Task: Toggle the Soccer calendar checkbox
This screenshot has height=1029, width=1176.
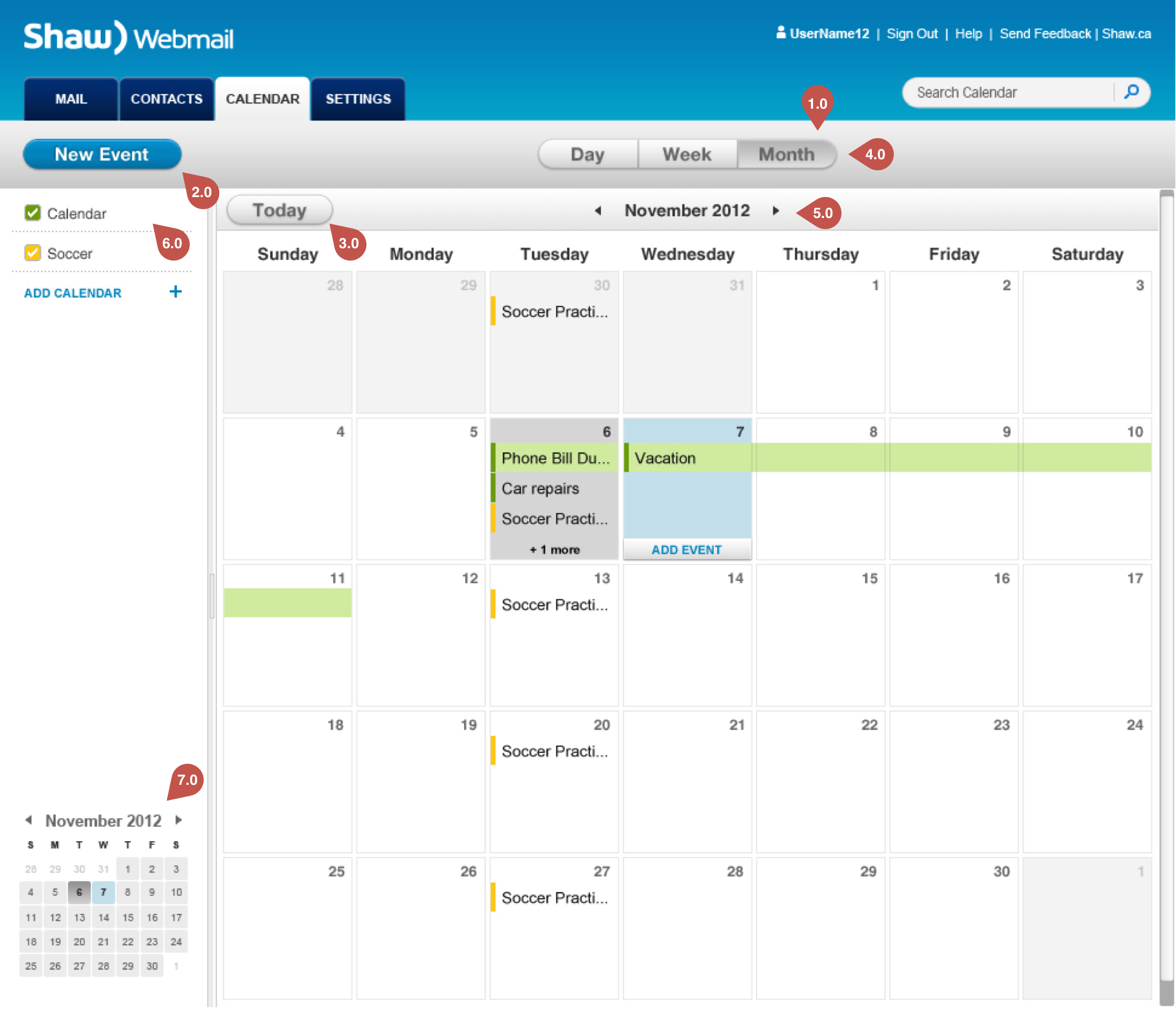Action: click(33, 253)
